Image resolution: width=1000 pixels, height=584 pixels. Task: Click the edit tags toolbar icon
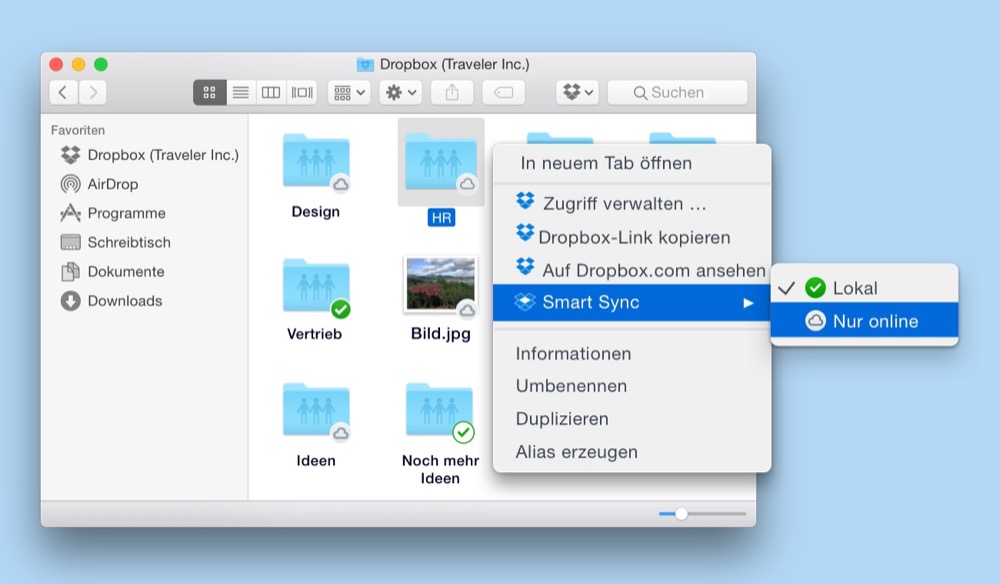click(503, 93)
